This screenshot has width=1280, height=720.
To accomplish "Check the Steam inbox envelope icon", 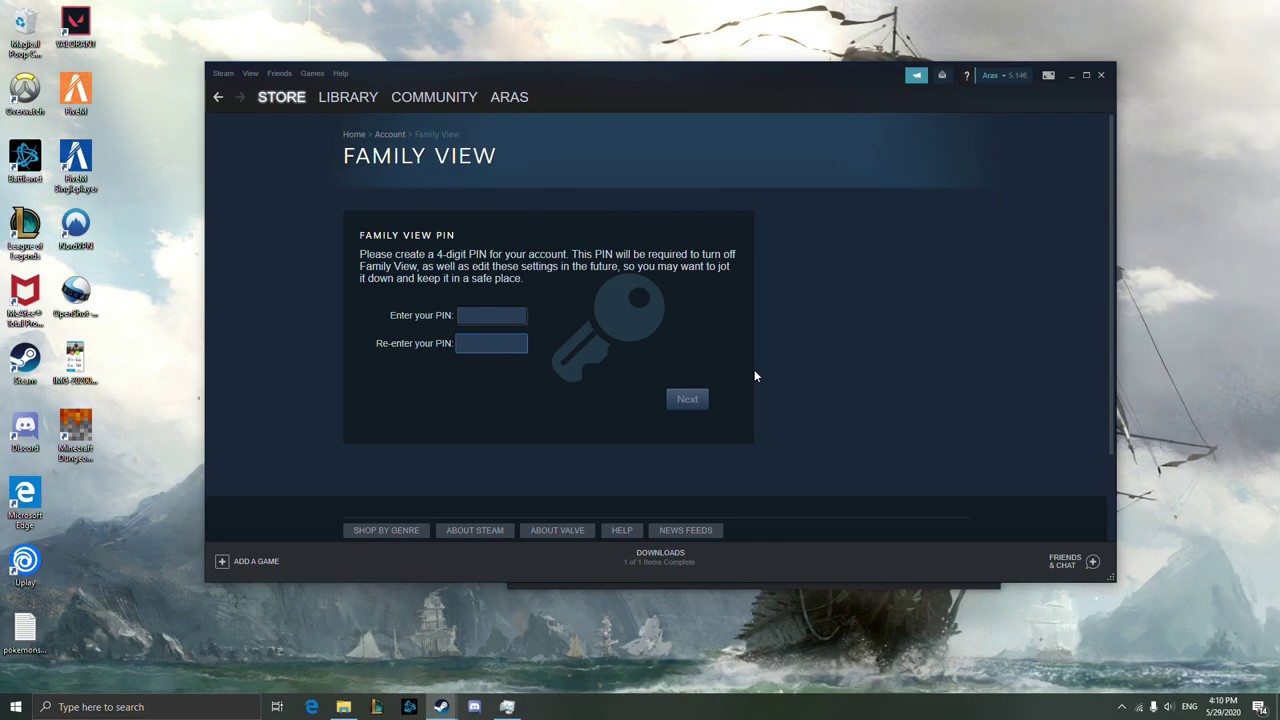I will 941,75.
